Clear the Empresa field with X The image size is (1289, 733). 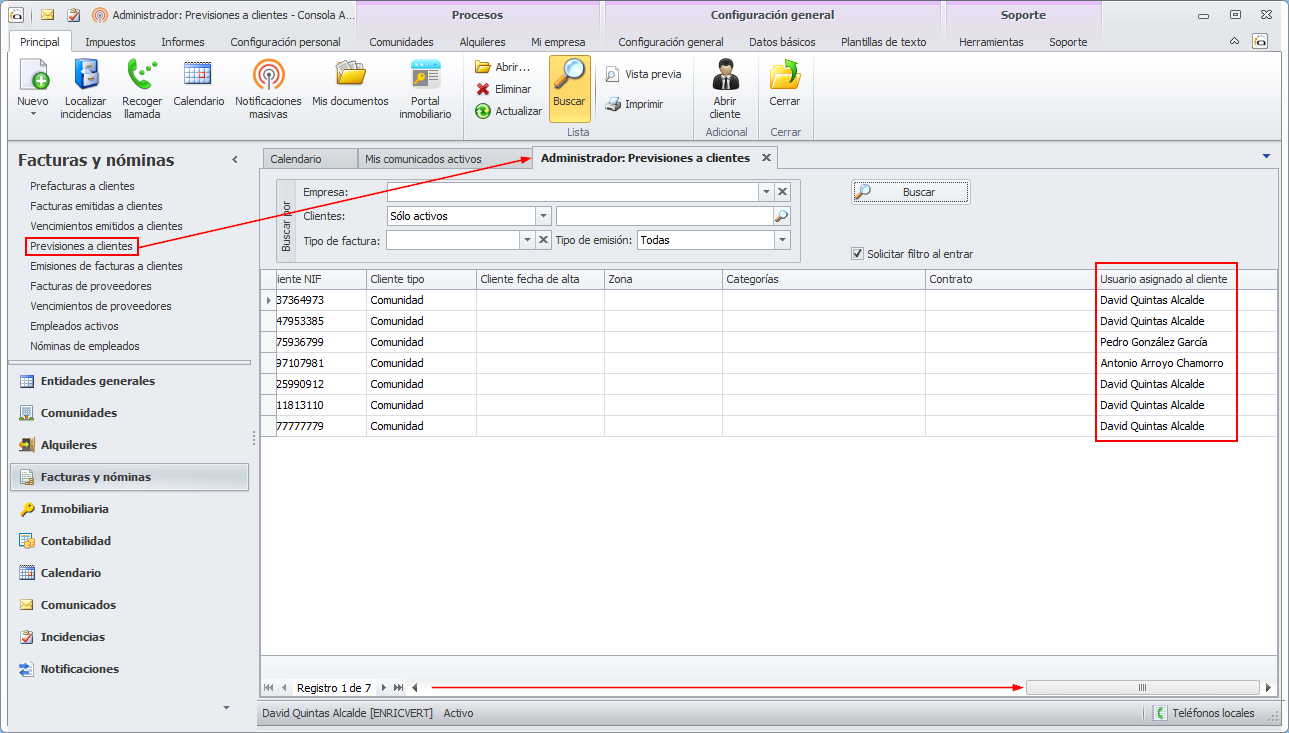(x=783, y=192)
